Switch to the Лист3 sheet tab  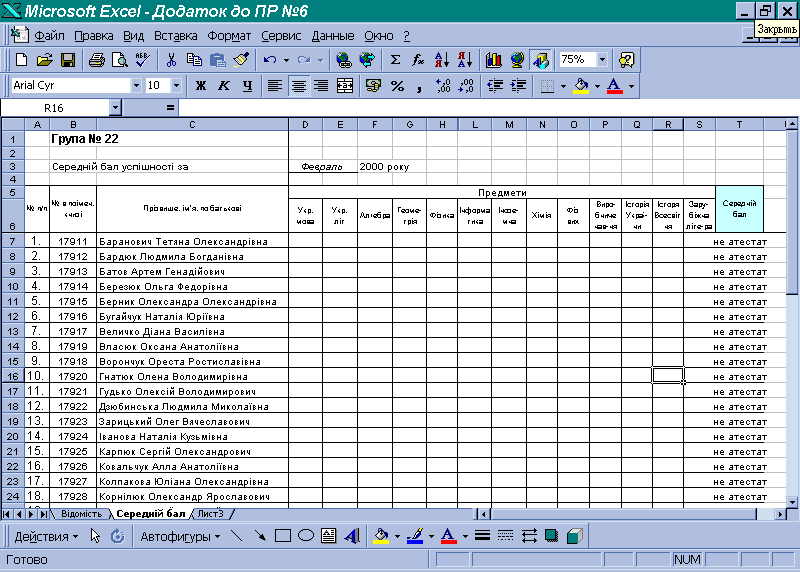point(211,514)
